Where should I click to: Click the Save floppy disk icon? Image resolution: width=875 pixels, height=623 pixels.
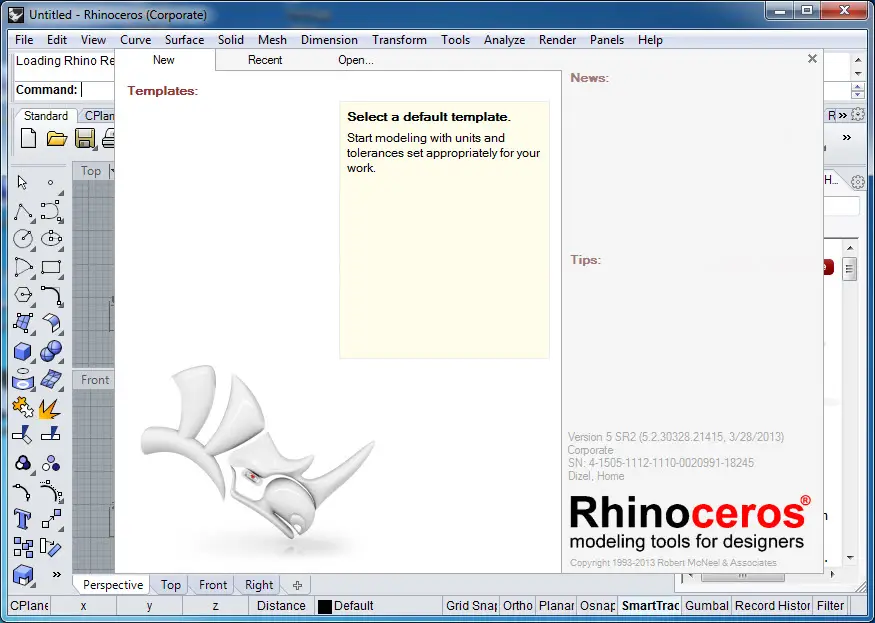[85, 138]
